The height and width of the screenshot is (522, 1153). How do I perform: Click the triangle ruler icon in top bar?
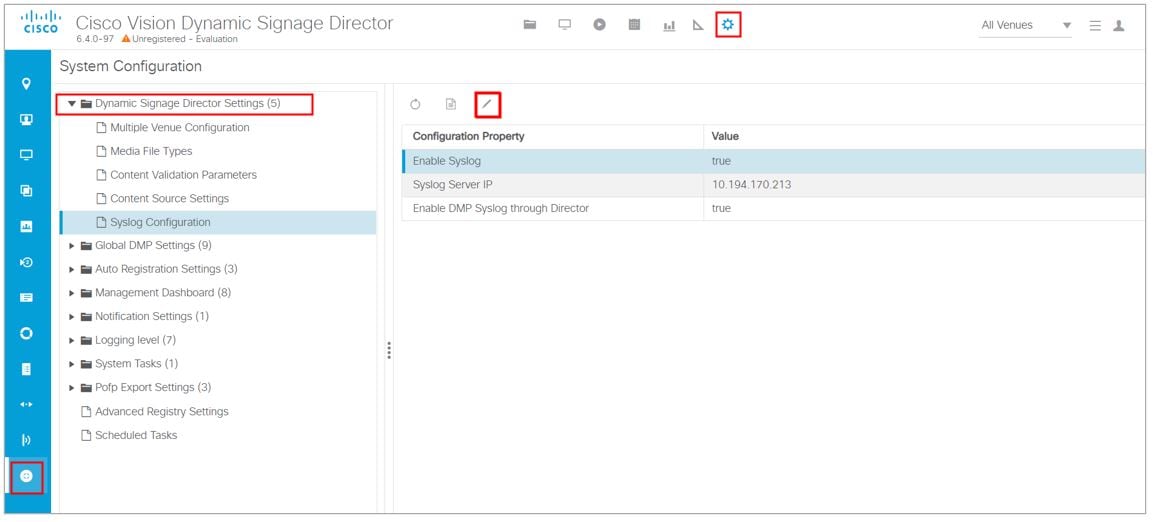click(699, 26)
